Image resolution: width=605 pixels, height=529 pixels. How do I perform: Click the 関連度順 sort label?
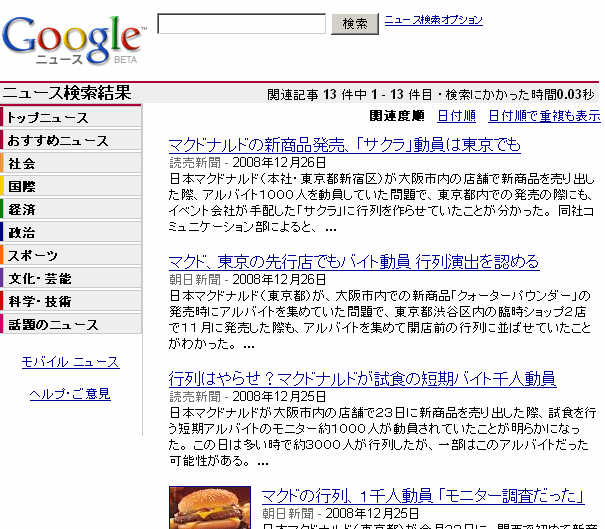click(397, 116)
